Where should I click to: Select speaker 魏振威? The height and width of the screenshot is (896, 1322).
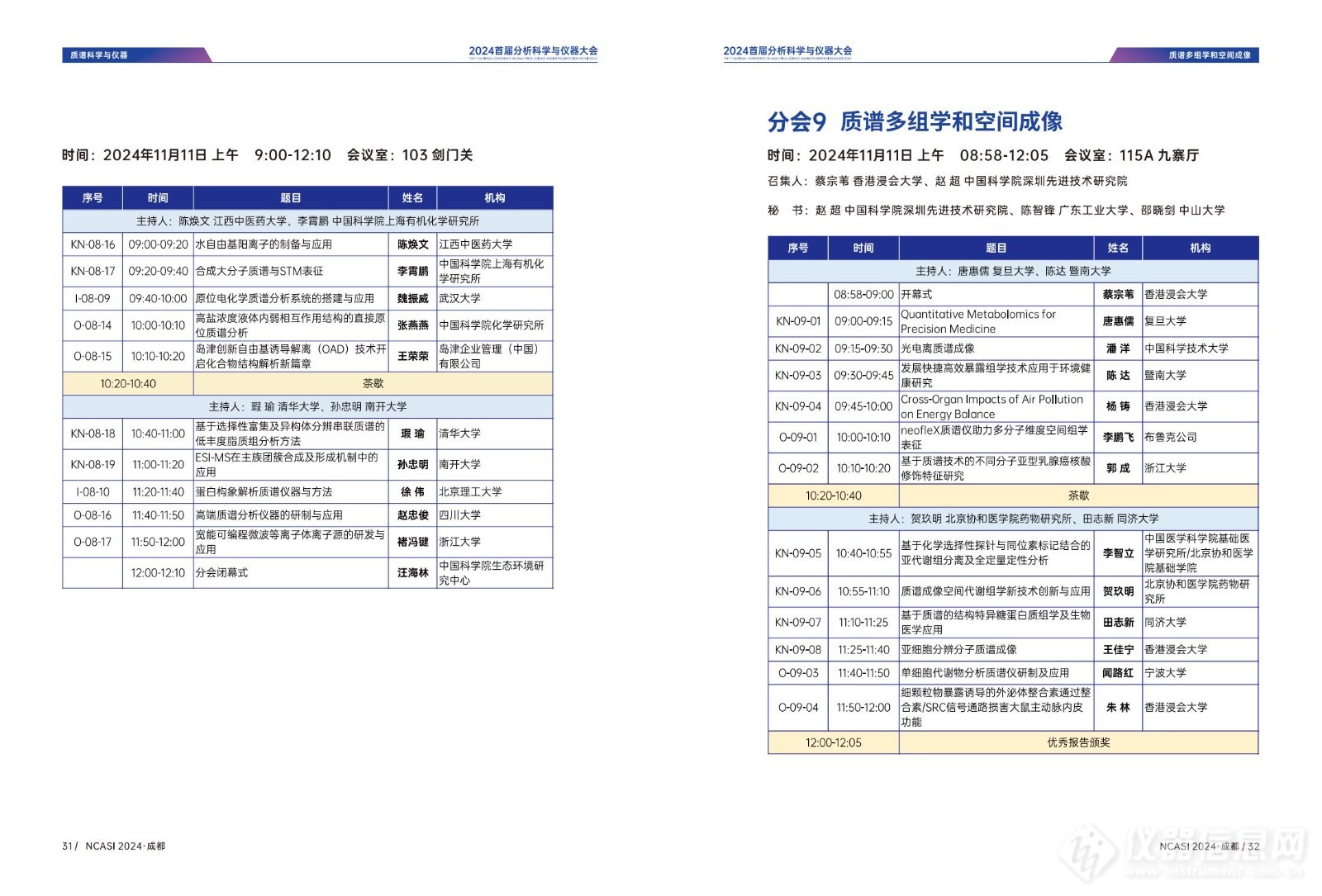pyautogui.click(x=412, y=298)
